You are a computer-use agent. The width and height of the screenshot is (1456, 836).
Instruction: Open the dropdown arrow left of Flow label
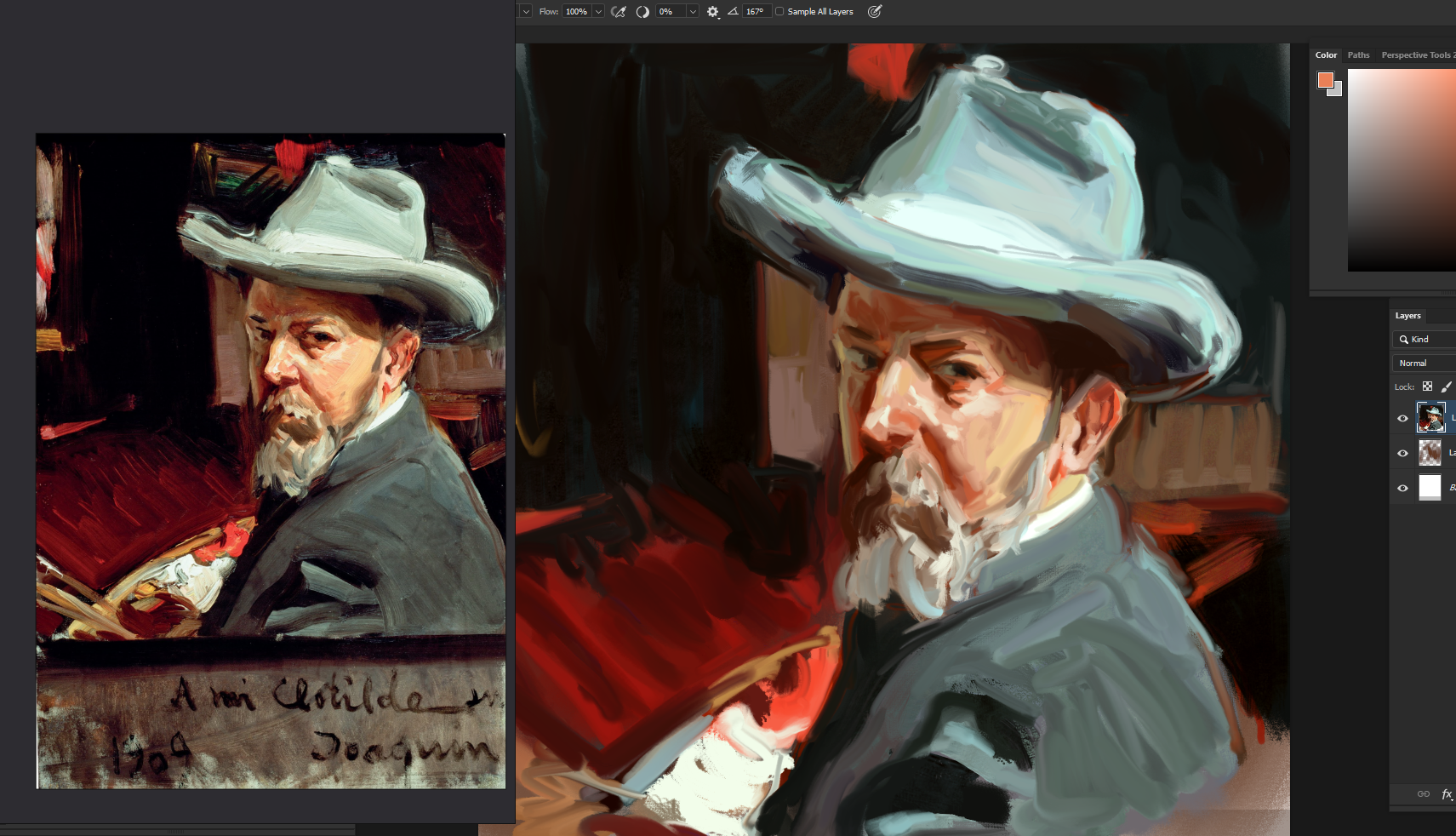[x=526, y=12]
